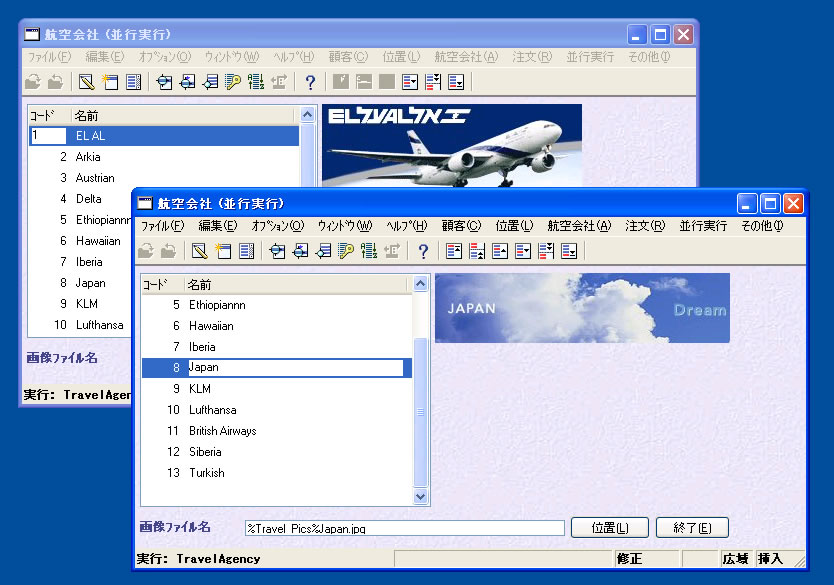Go to previous row icon in front toolbar

pos(500,251)
